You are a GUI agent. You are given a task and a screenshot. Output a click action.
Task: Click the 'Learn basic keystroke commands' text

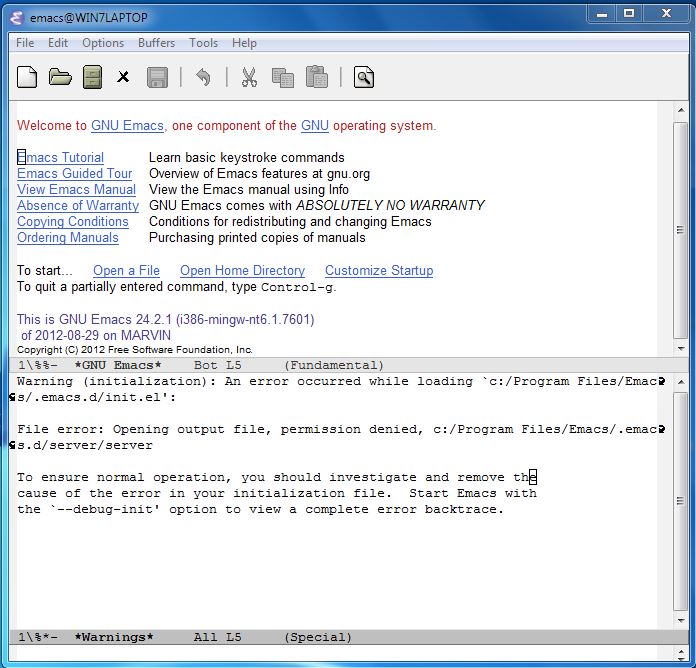click(247, 158)
